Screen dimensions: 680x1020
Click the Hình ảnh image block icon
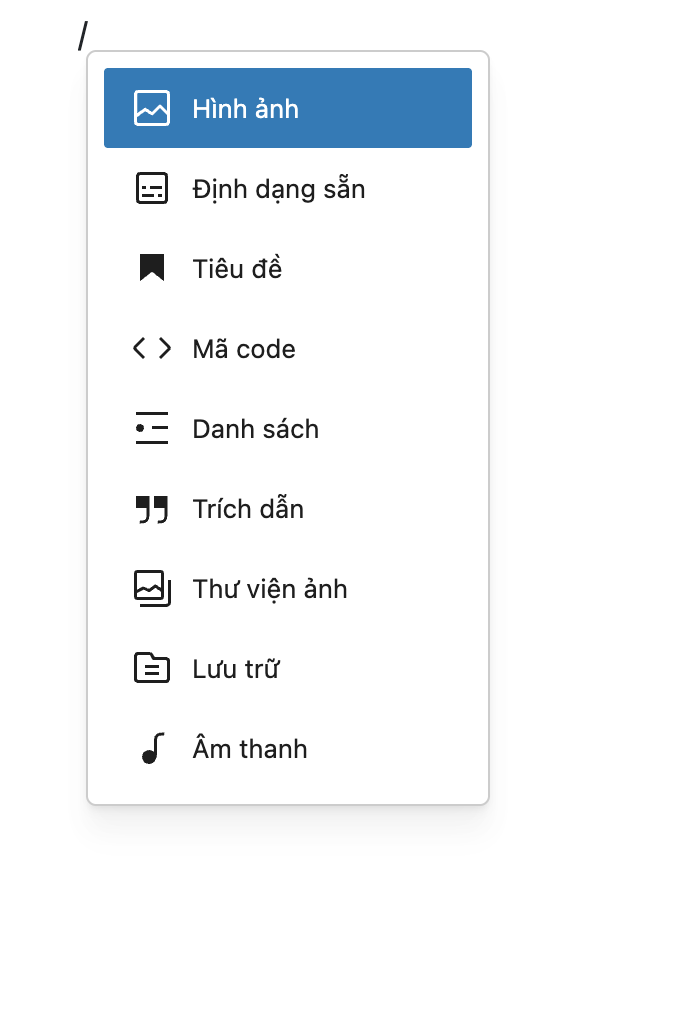[152, 108]
